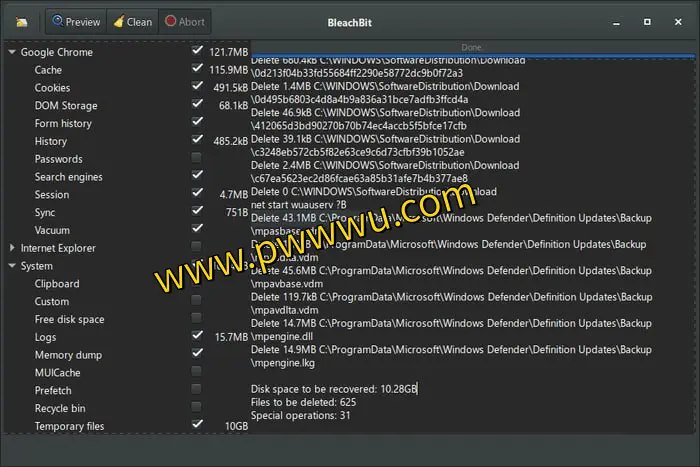Select the Internet Explorer tree item
Viewport: 700px width, 467px height.
pos(58,248)
